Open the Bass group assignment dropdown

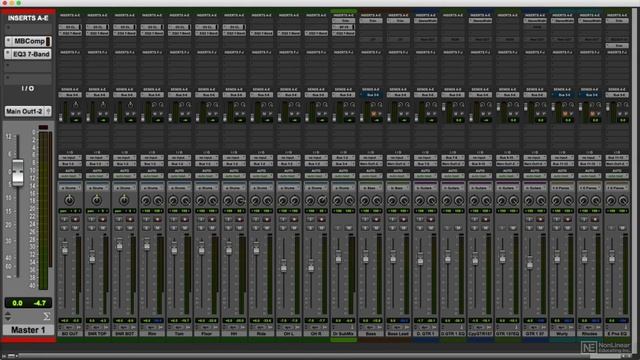click(371, 188)
